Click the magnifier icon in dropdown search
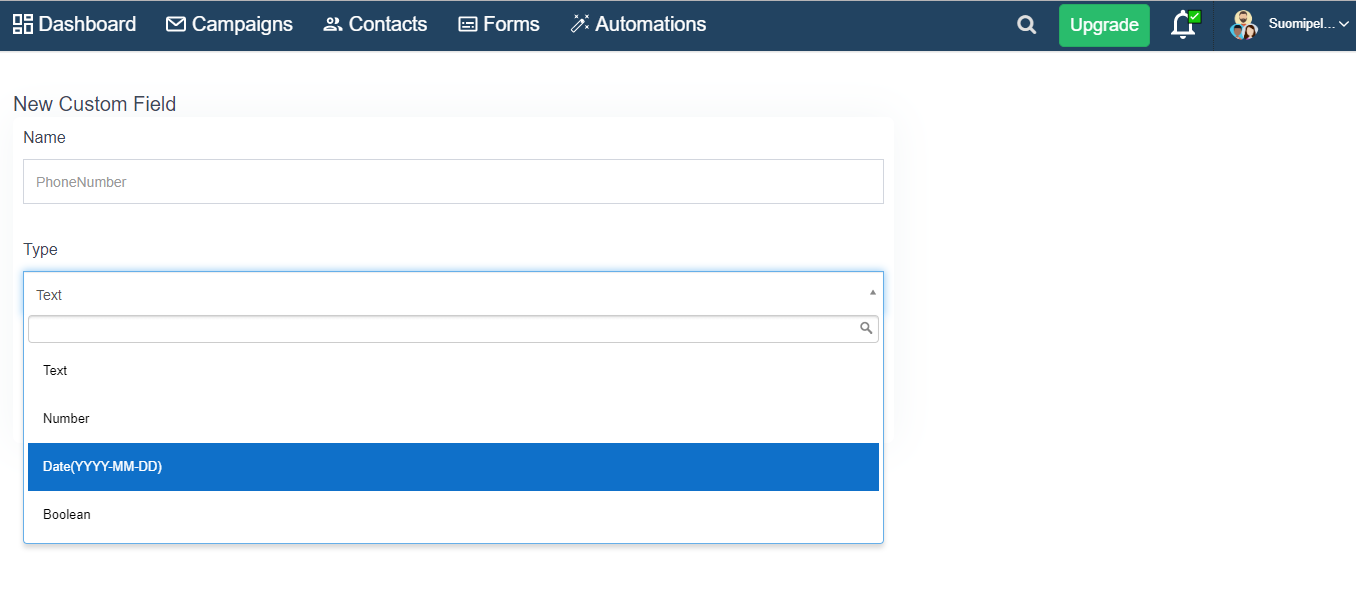1356x591 pixels. click(x=866, y=328)
